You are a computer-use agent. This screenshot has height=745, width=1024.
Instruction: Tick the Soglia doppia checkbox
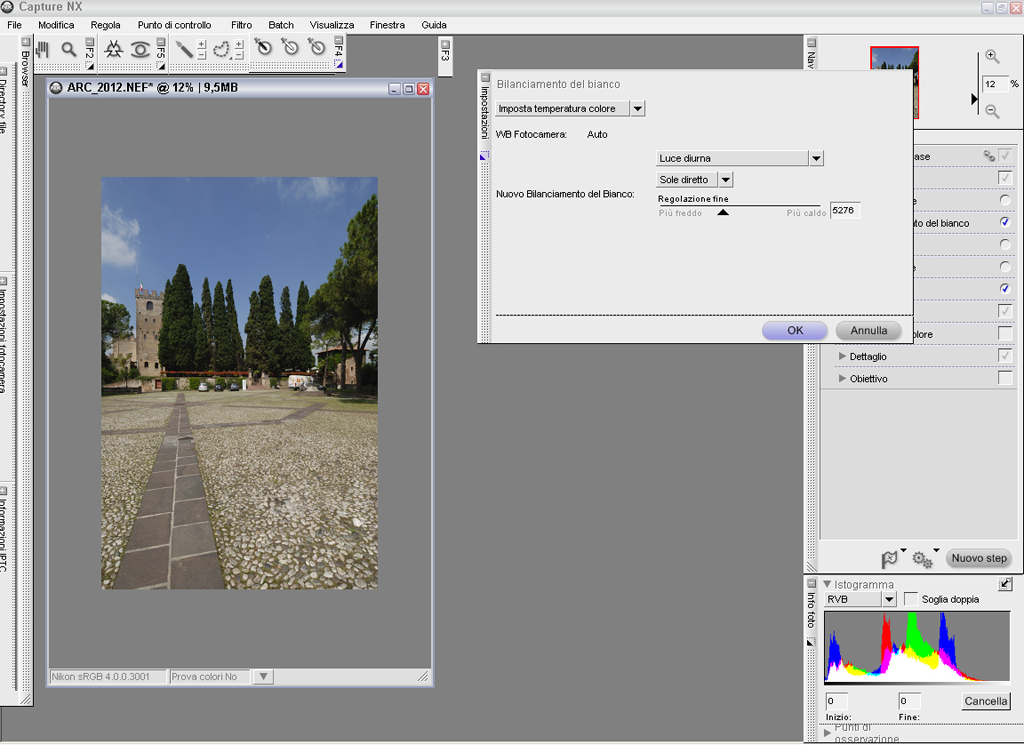coord(910,599)
